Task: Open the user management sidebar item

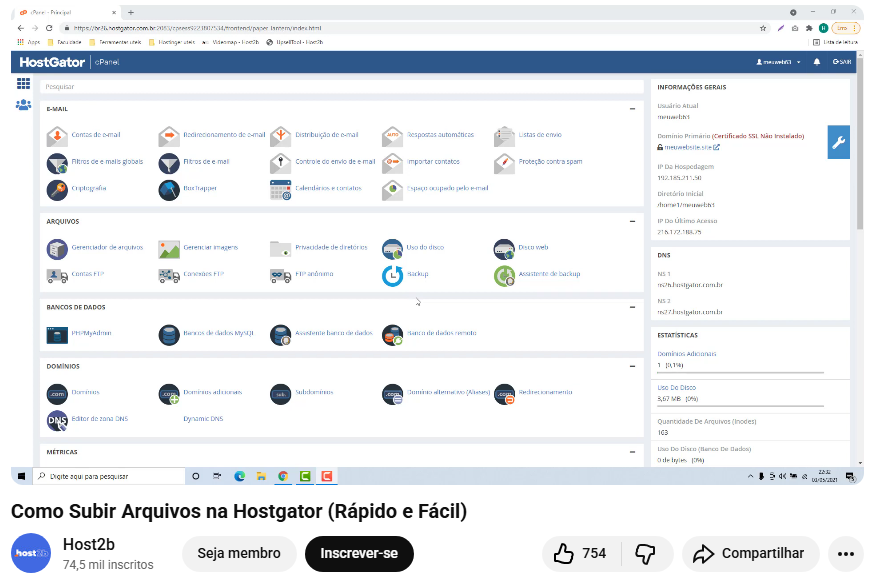Action: click(x=23, y=104)
